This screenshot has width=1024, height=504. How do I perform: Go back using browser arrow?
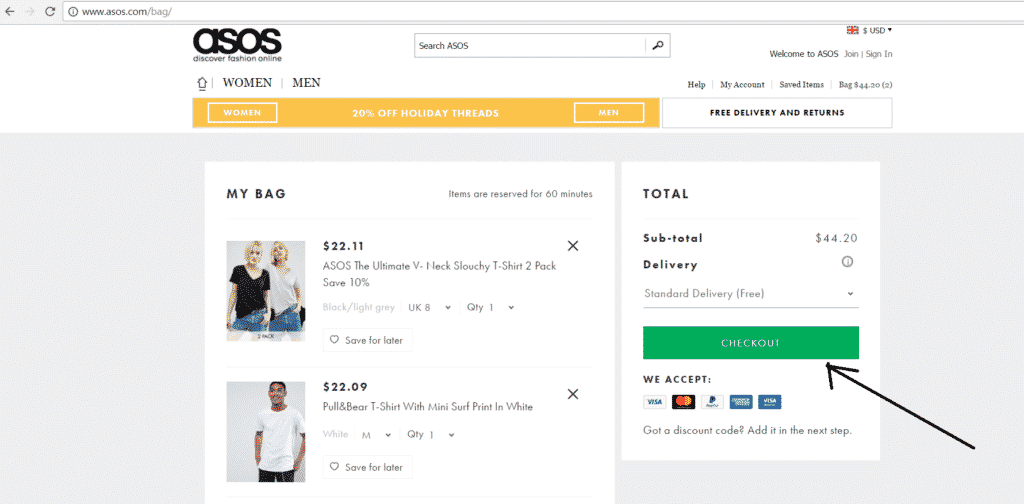tap(10, 11)
